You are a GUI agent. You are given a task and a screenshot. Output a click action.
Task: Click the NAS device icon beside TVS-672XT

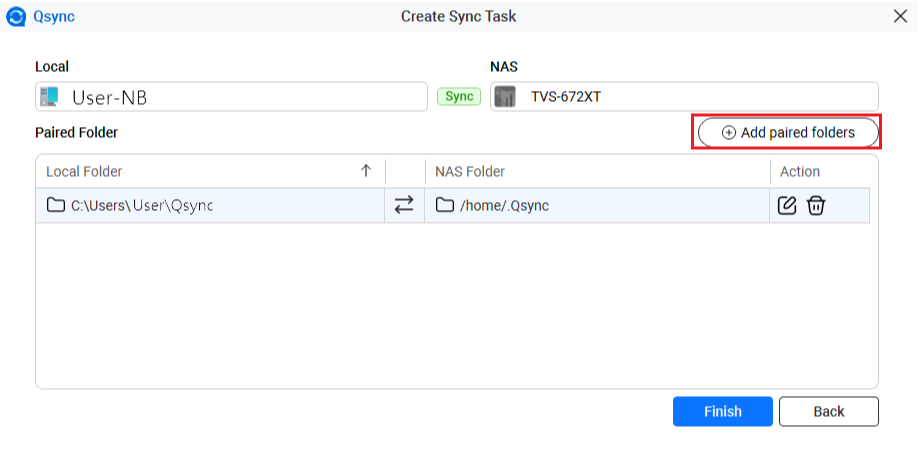click(505, 97)
